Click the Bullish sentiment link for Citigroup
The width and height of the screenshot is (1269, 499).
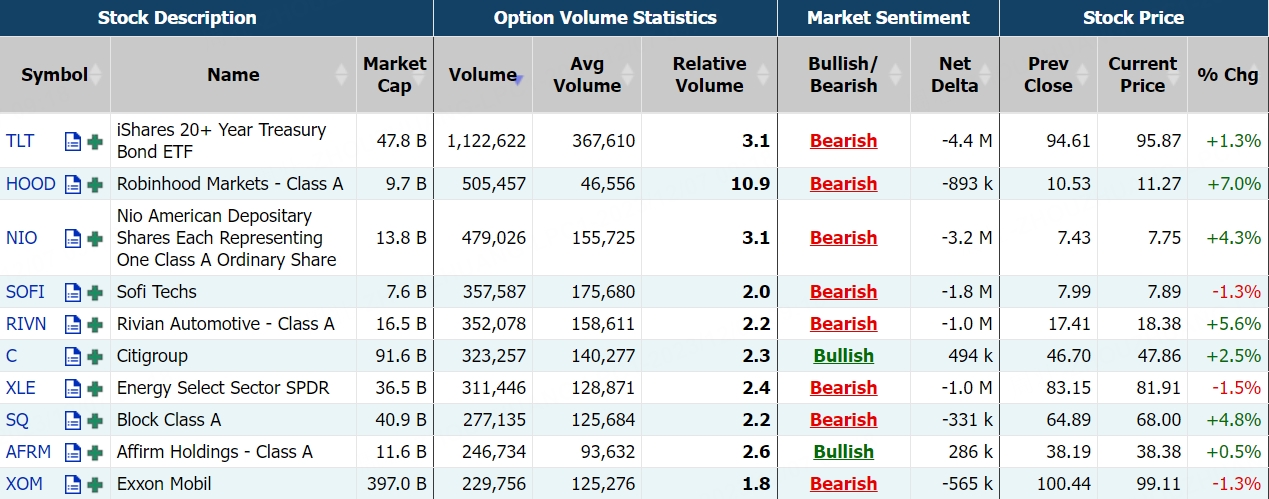coord(843,356)
